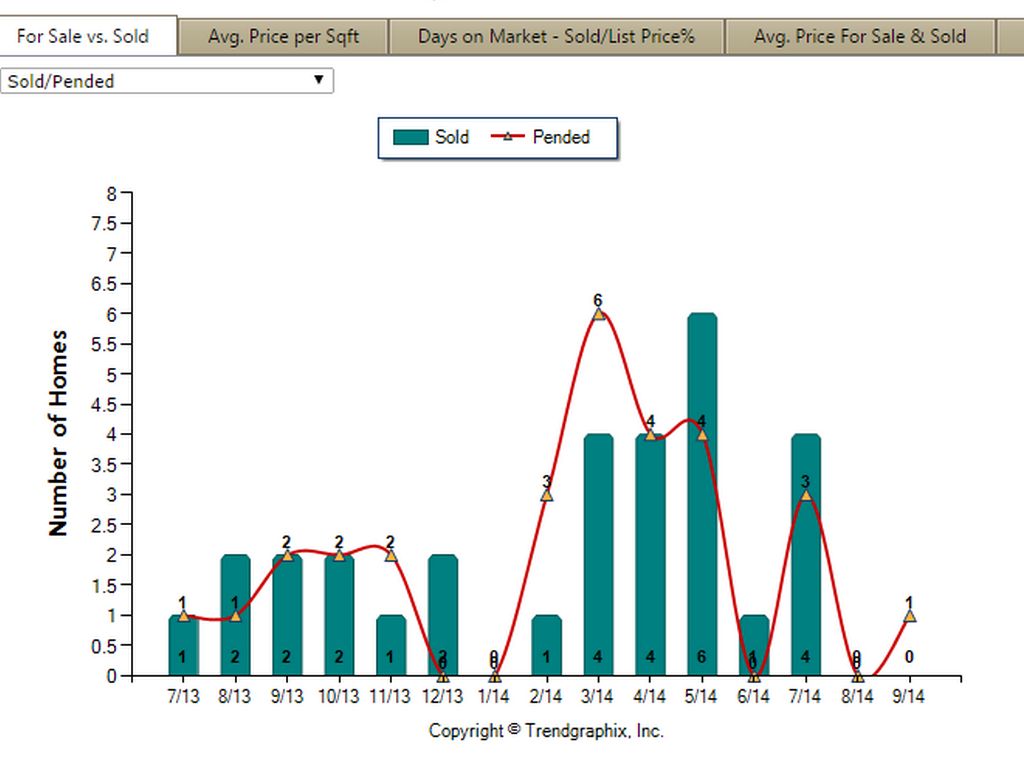1024x768 pixels.
Task: Click the For Sale vs. Sold tab
Action: pyautogui.click(x=83, y=36)
